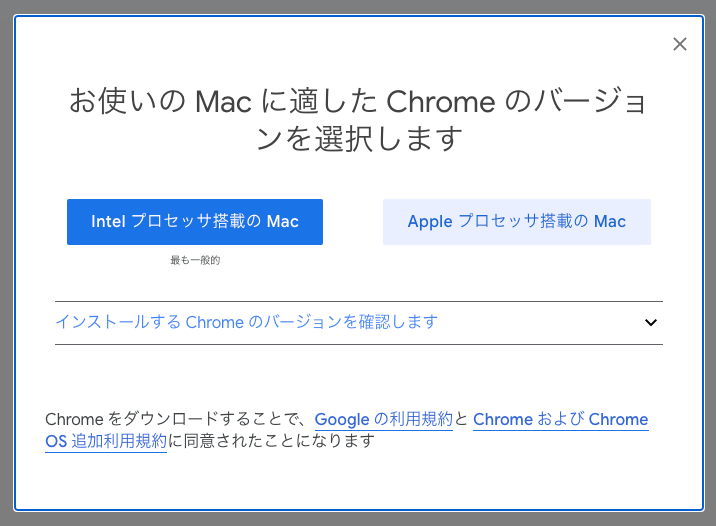The height and width of the screenshot is (526, 716).
Task: Close the dialog with the X icon
Action: point(679,44)
